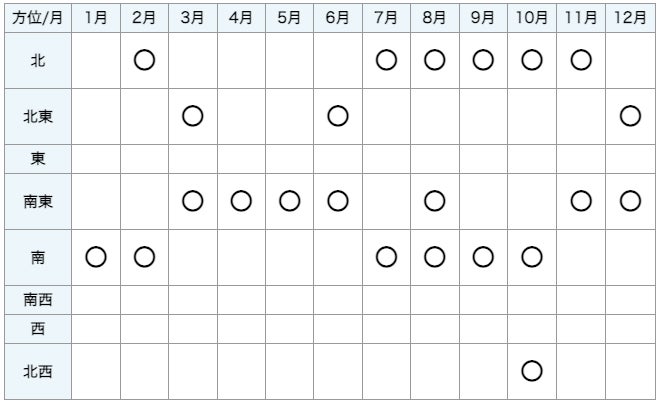Screen dimensions: 660x404
Task: Click the circle for 北 in 2月
Action: click(144, 61)
